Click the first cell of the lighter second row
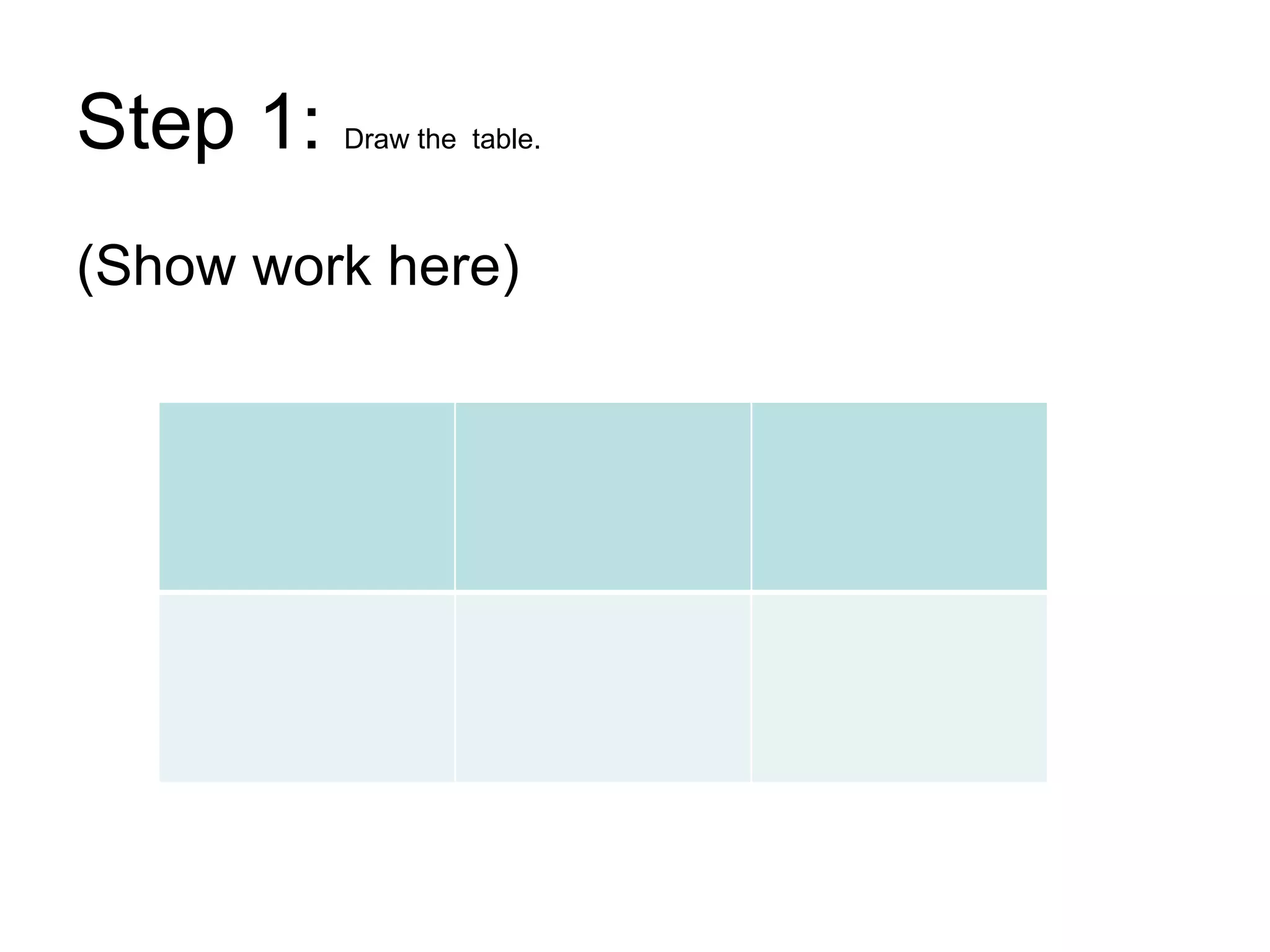The image size is (1270, 952). coord(307,688)
